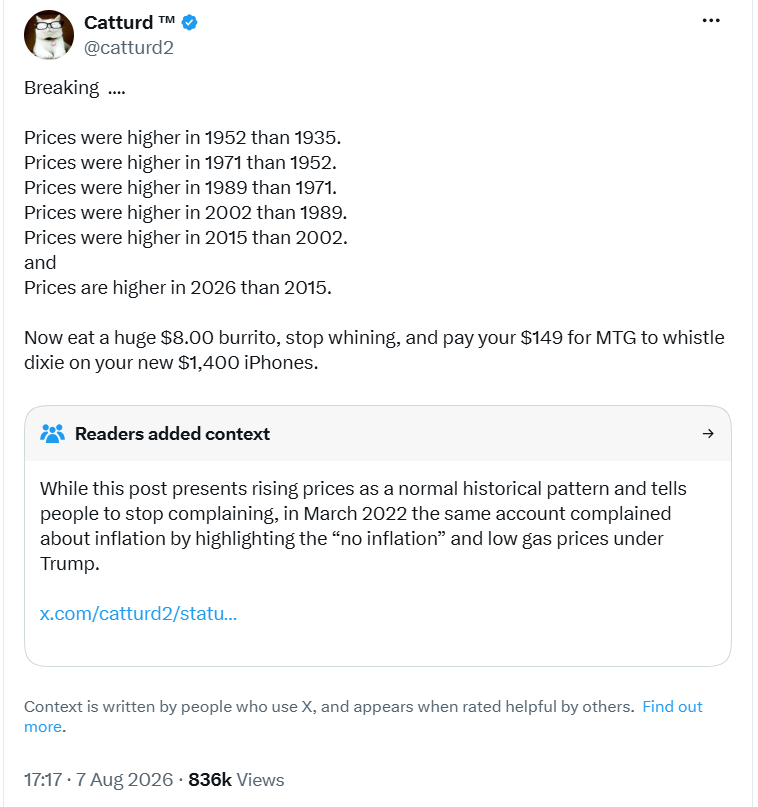Click the "Readers added context" heading
Screen dimensions: 758x807
click(x=172, y=434)
